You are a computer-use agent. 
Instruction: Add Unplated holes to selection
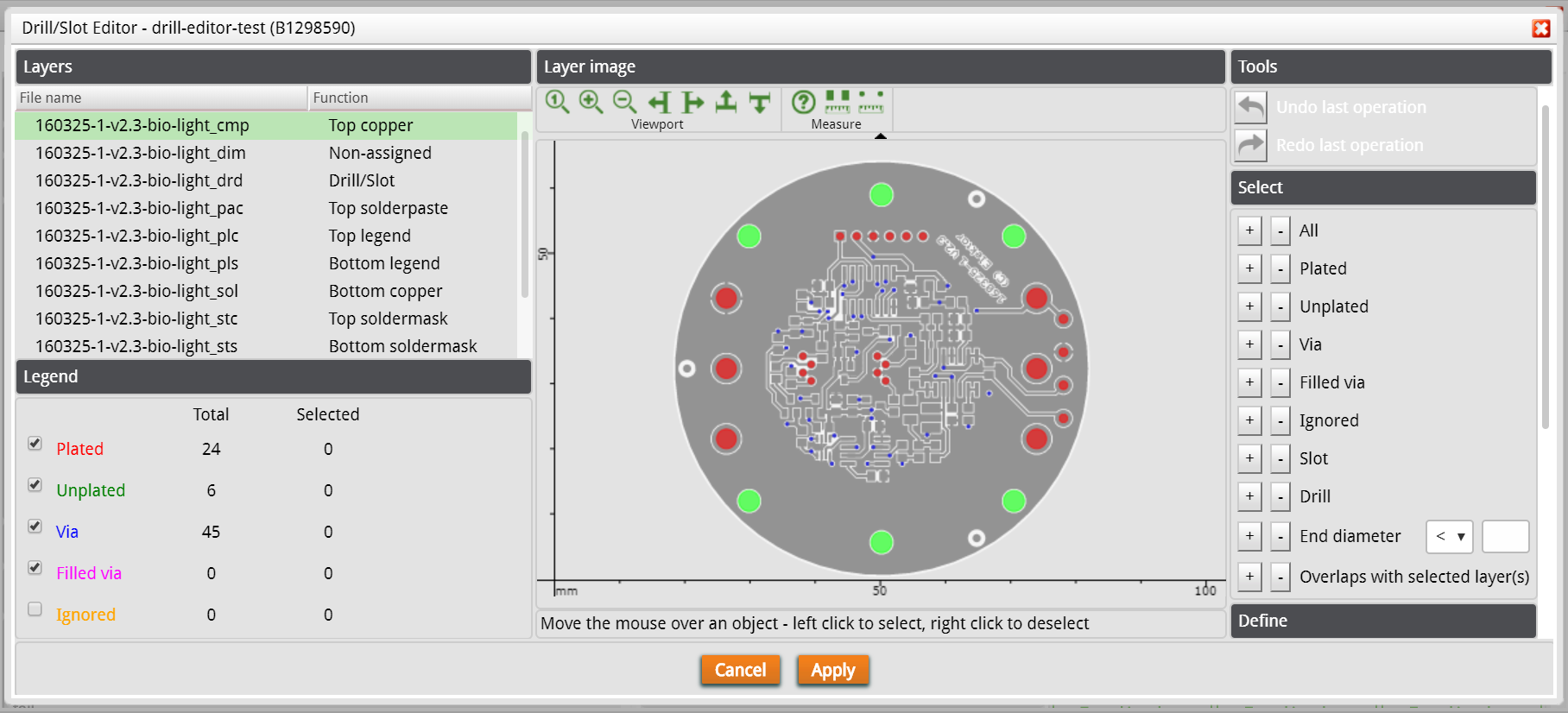(x=1249, y=306)
